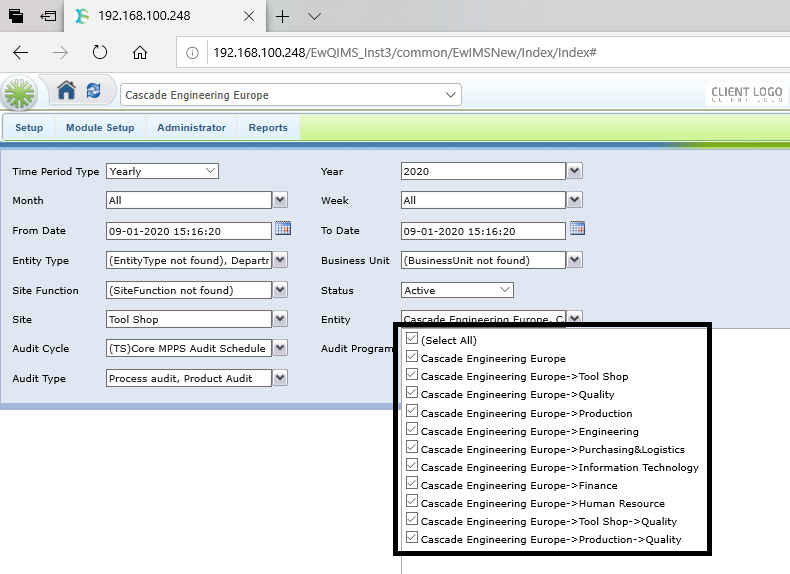Uncheck Cascade Engineering Europe->Finance
The image size is (790, 574).
pos(412,483)
